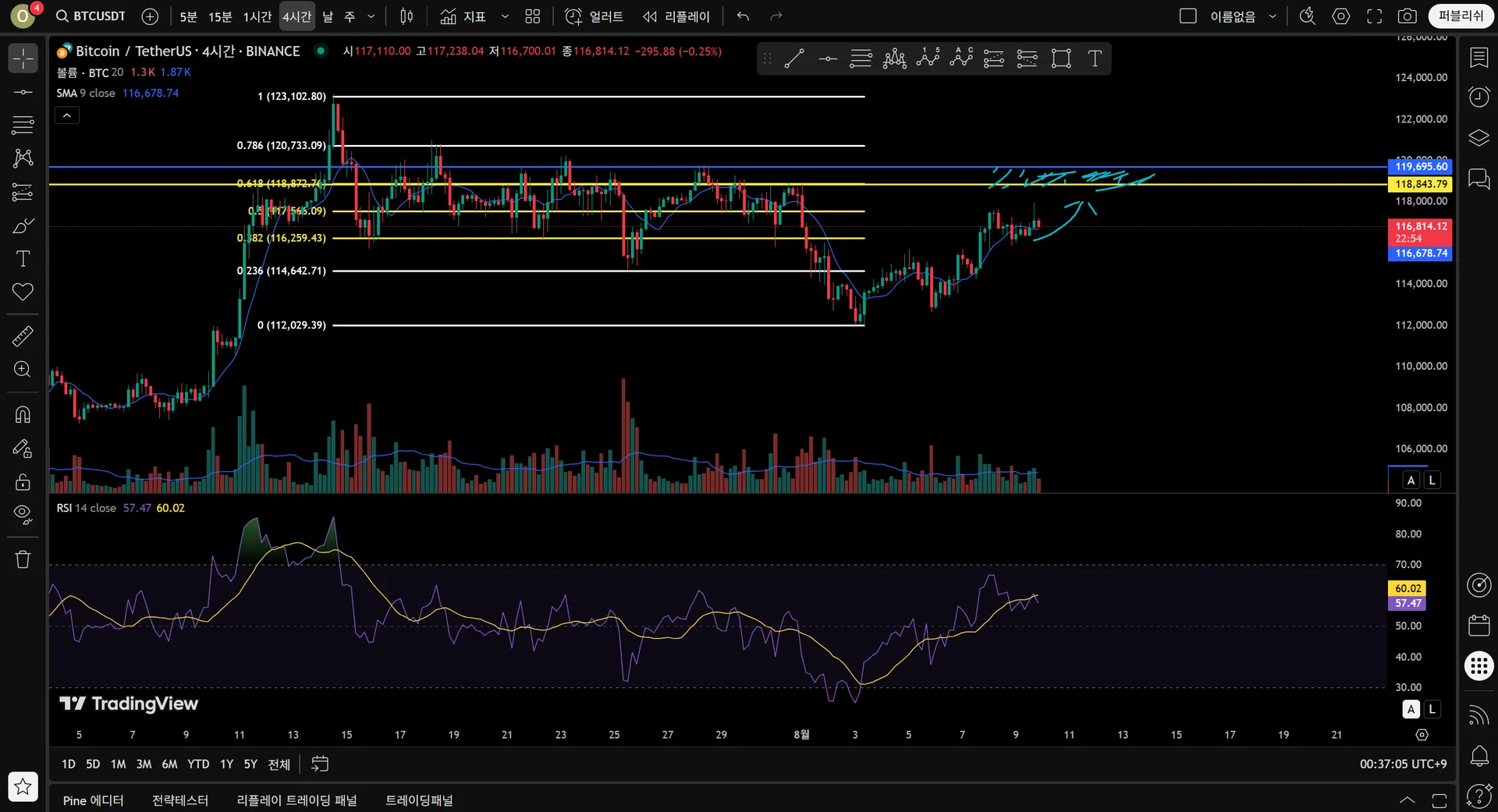Take a chart snapshot with camera icon
The height and width of the screenshot is (812, 1498).
[1407, 16]
